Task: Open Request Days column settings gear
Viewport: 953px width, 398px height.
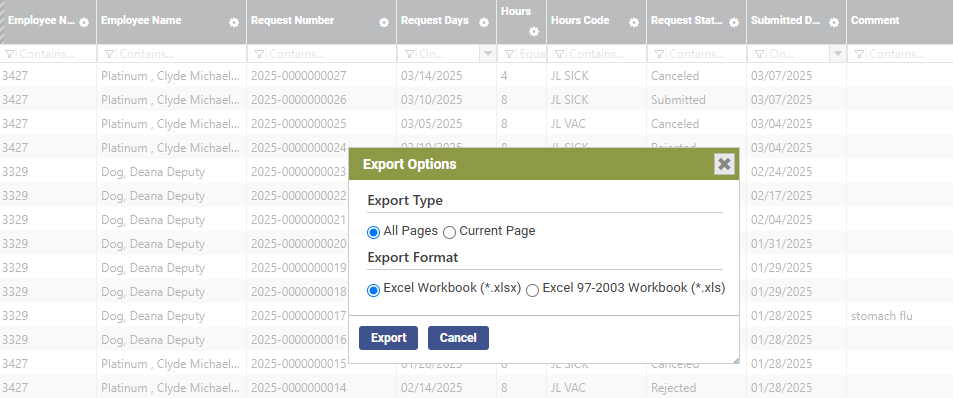Action: 484,22
